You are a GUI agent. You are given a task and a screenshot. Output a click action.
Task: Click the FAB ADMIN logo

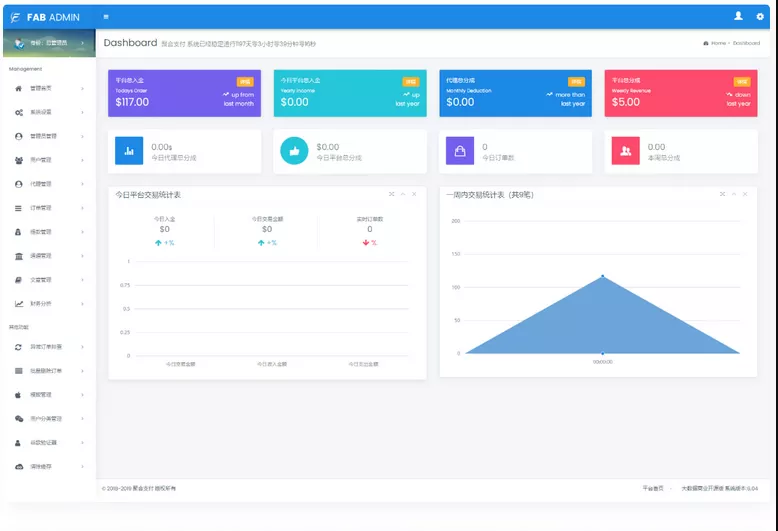[x=46, y=17]
